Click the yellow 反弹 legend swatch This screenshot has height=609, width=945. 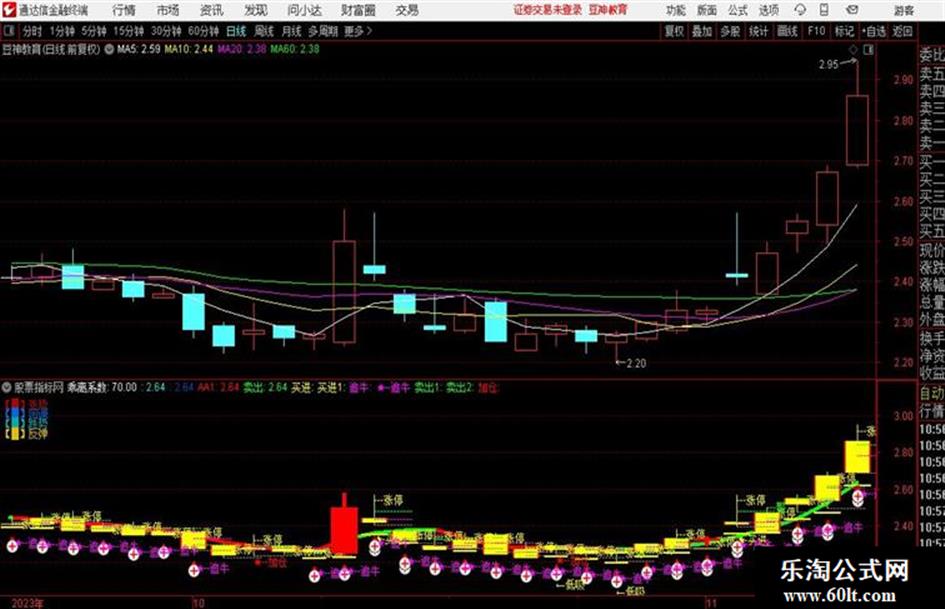[x=15, y=433]
